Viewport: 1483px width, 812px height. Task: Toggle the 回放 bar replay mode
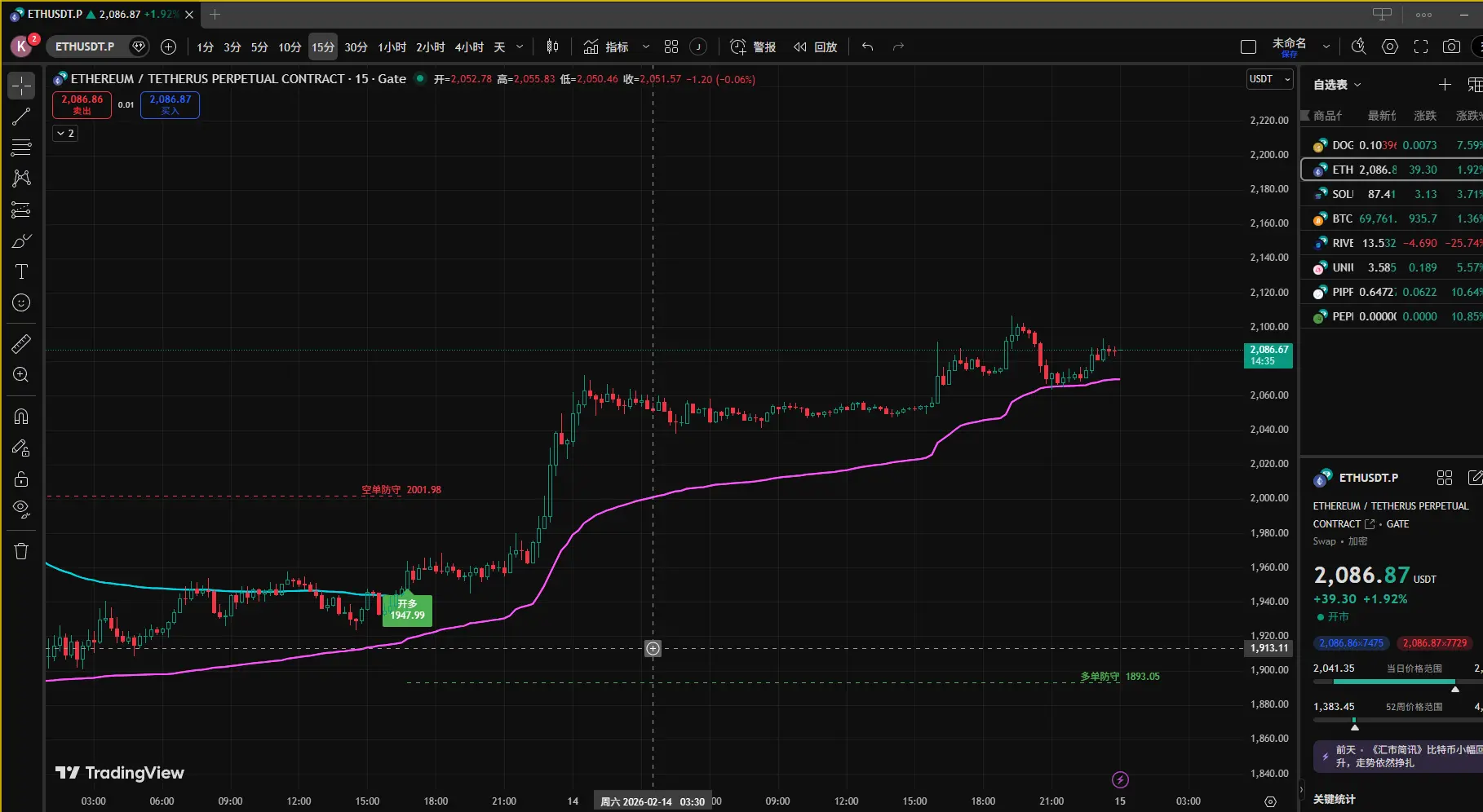(x=815, y=46)
